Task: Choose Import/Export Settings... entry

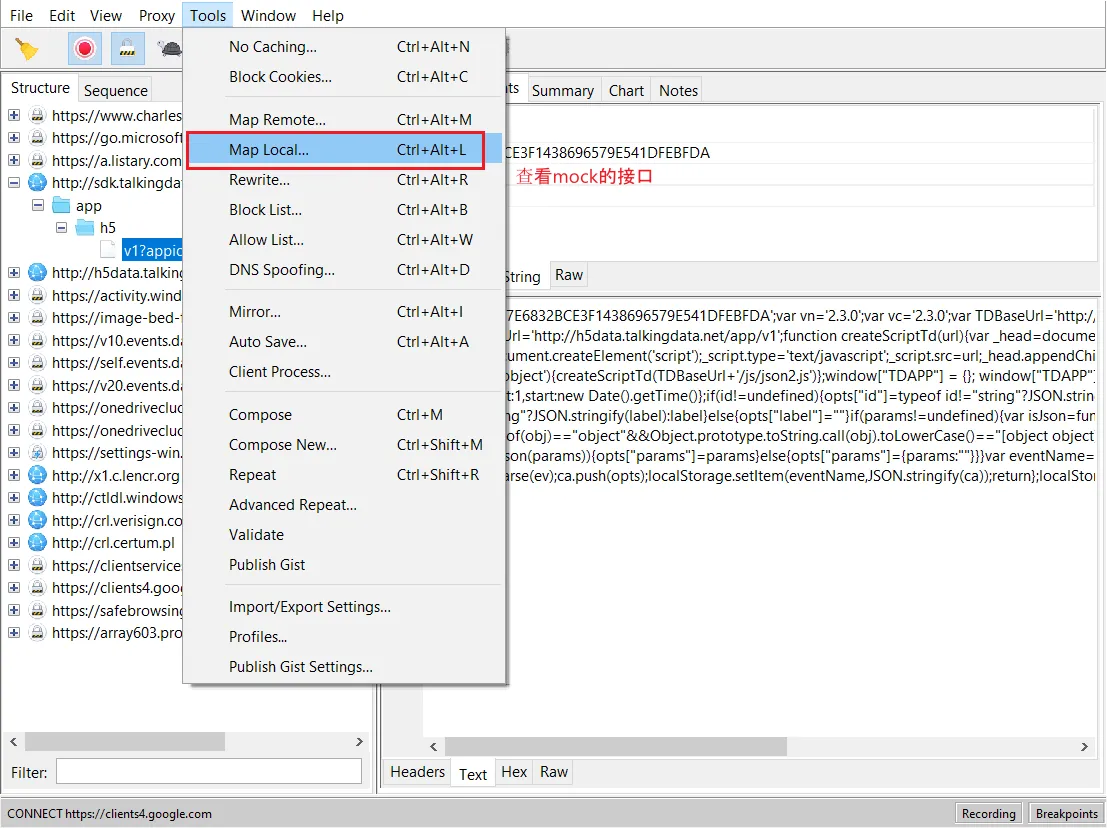Action: point(345,607)
